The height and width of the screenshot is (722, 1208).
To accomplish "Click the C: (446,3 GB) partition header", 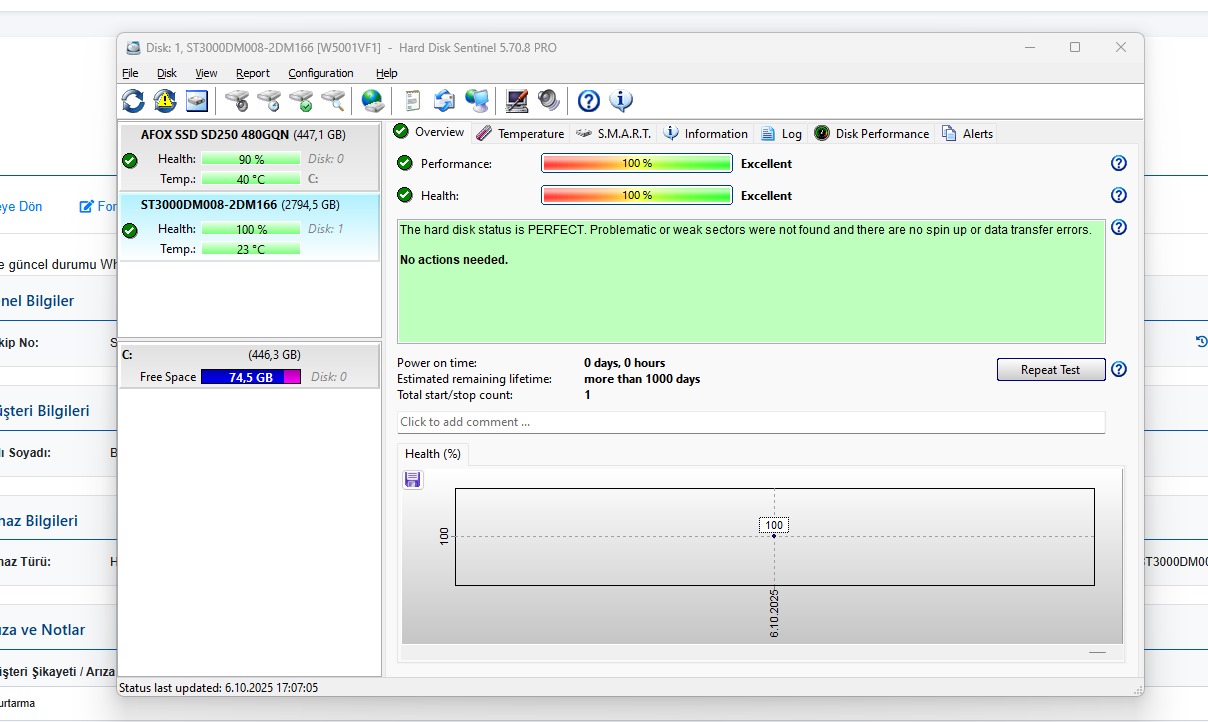I will pos(250,355).
